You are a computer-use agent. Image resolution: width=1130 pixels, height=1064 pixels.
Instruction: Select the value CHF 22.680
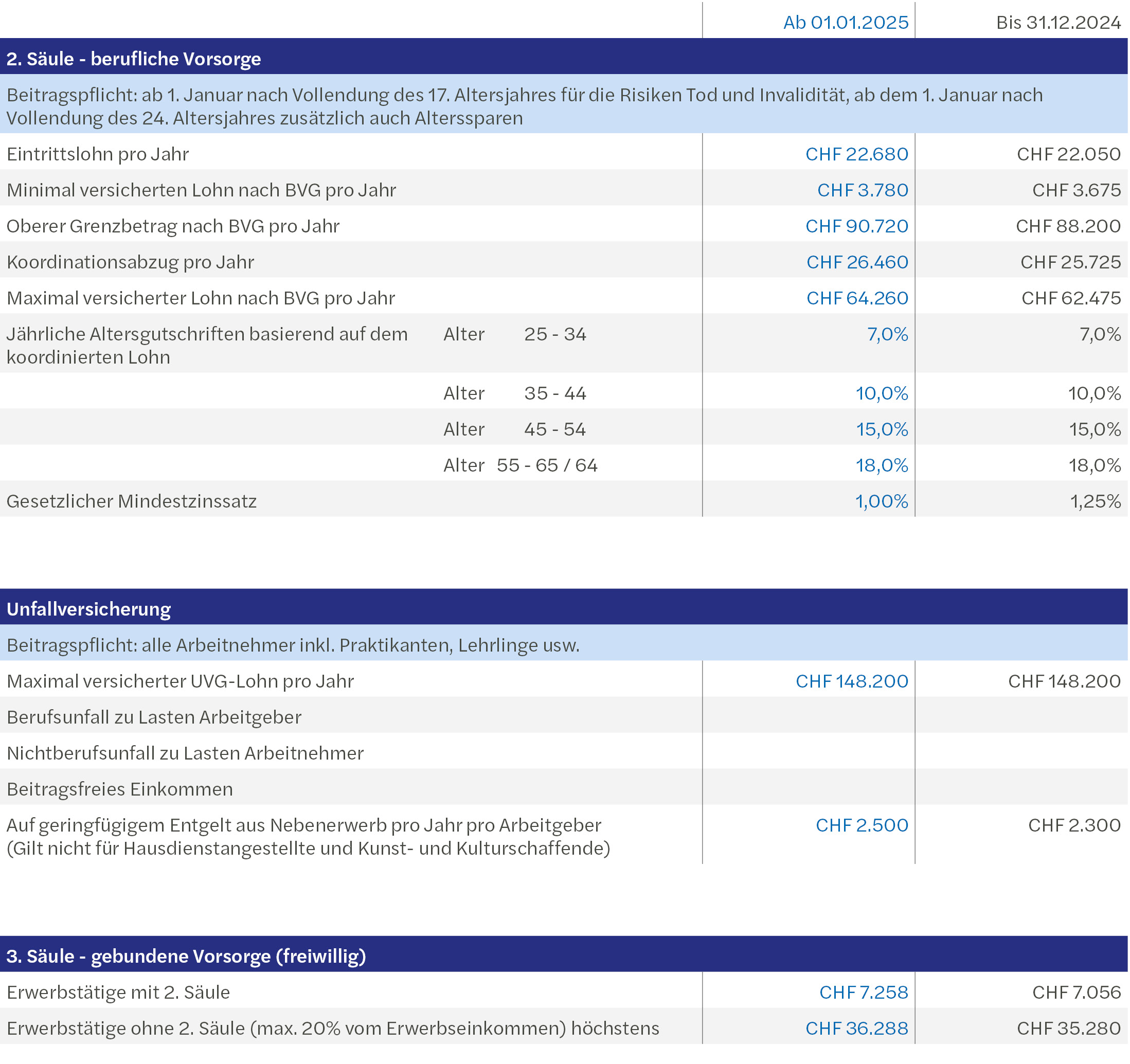[856, 154]
